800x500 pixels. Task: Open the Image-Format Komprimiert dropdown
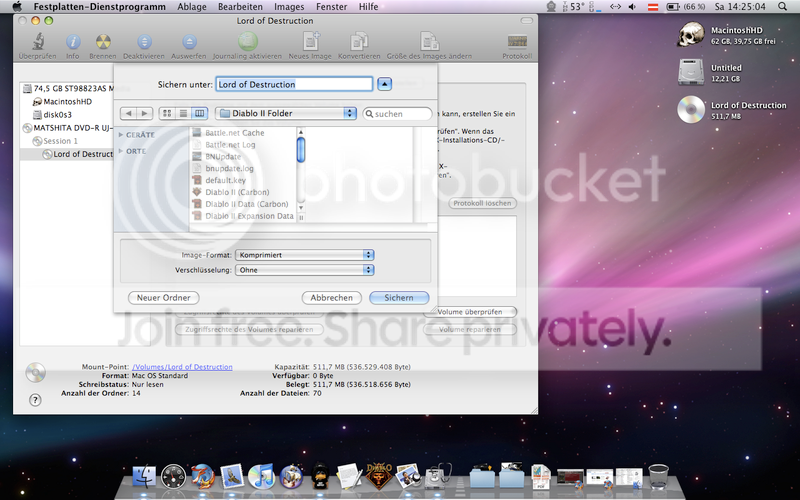tap(305, 255)
